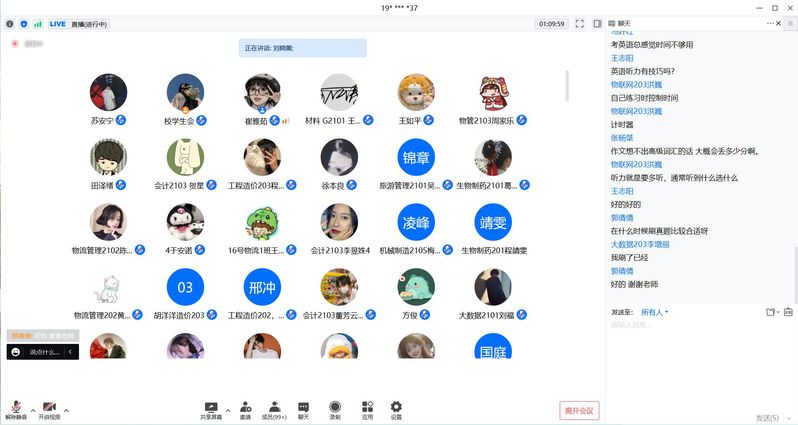Click the LIVE 直播 status label
798x425 pixels.
(70, 23)
